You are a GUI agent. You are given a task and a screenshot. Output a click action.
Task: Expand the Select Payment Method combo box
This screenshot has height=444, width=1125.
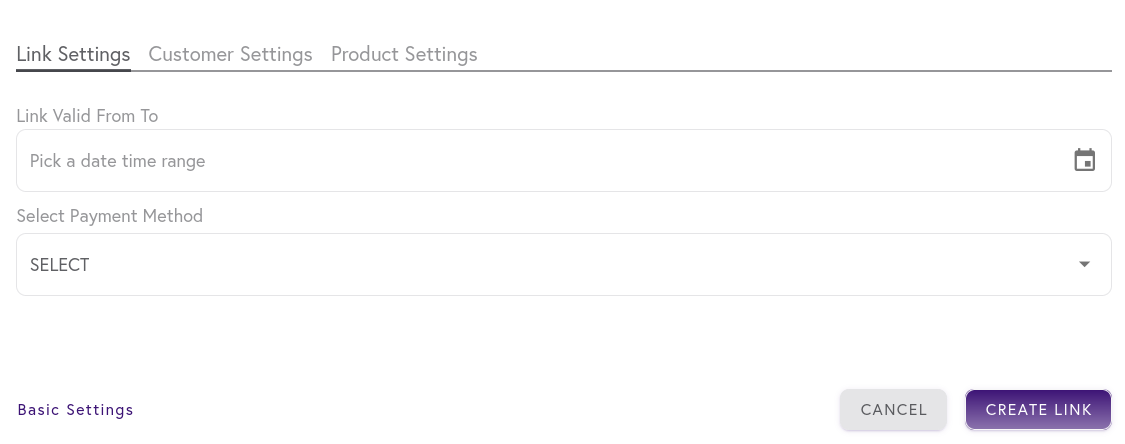564,264
